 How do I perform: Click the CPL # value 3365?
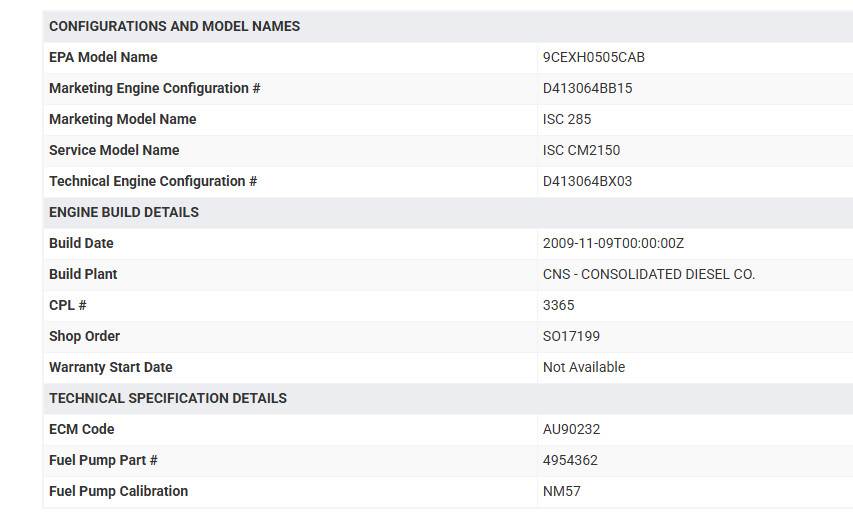[x=559, y=305]
